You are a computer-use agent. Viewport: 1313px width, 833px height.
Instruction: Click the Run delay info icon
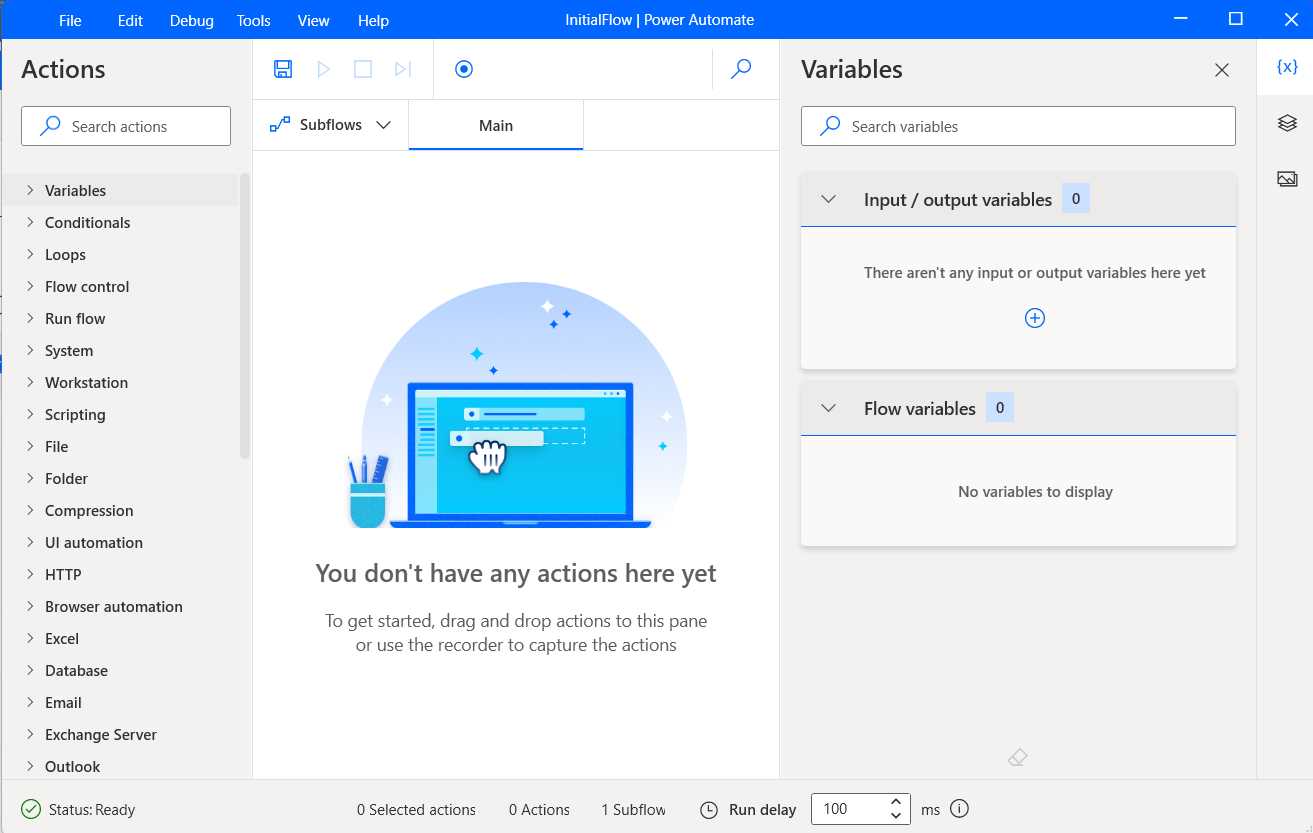click(x=960, y=809)
